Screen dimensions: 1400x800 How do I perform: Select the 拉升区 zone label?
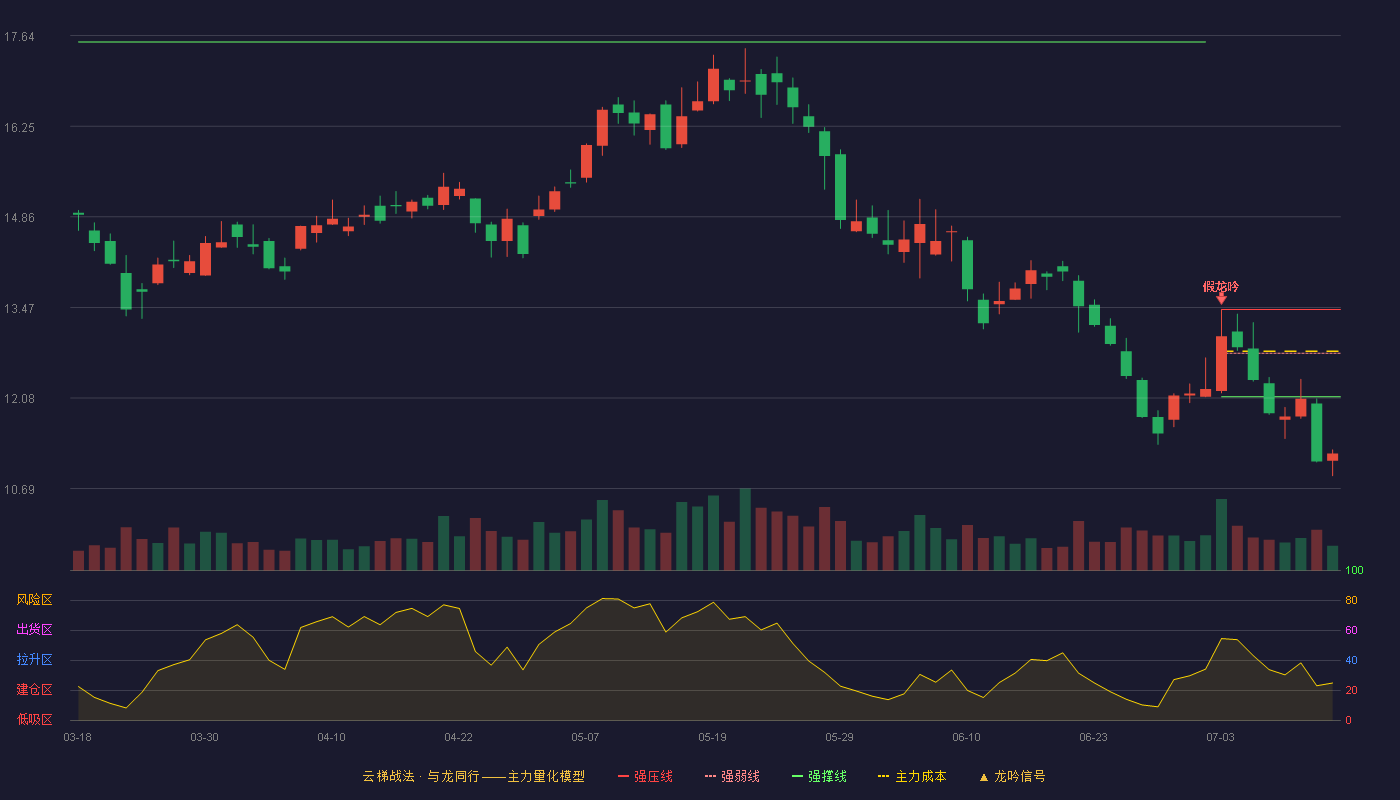[34, 660]
